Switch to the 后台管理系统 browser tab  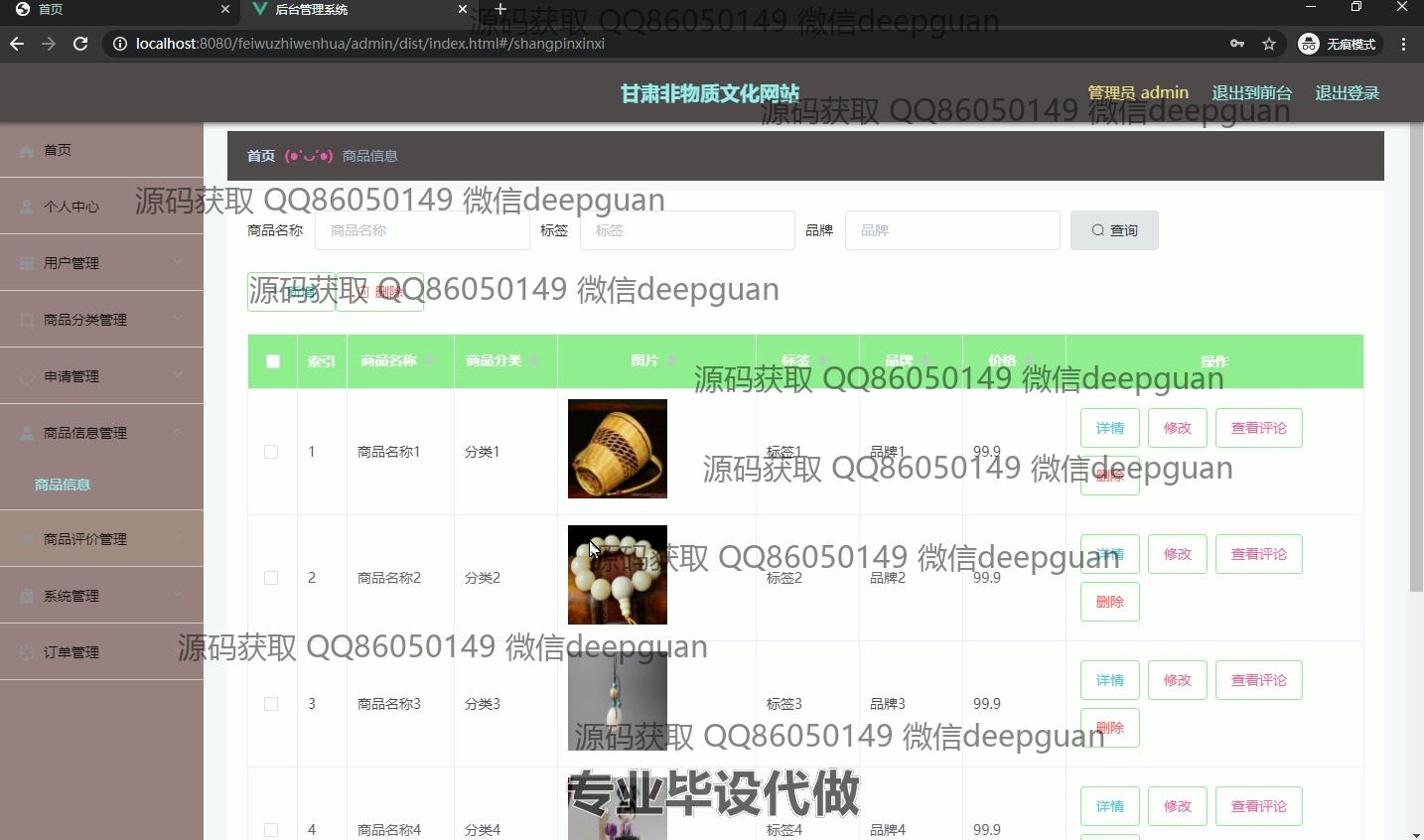357,10
